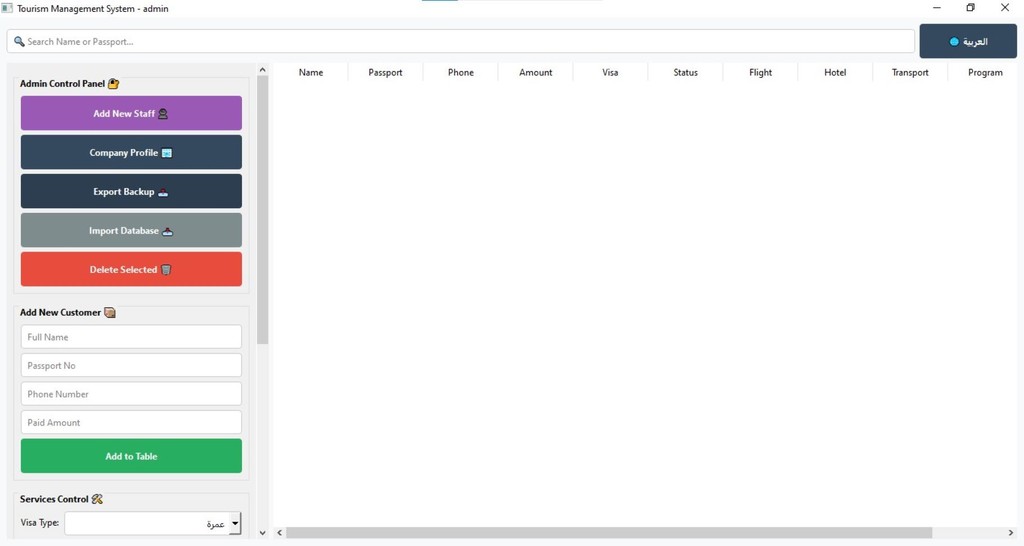The height and width of the screenshot is (546, 1024).
Task: Click the Program column header
Action: point(985,72)
